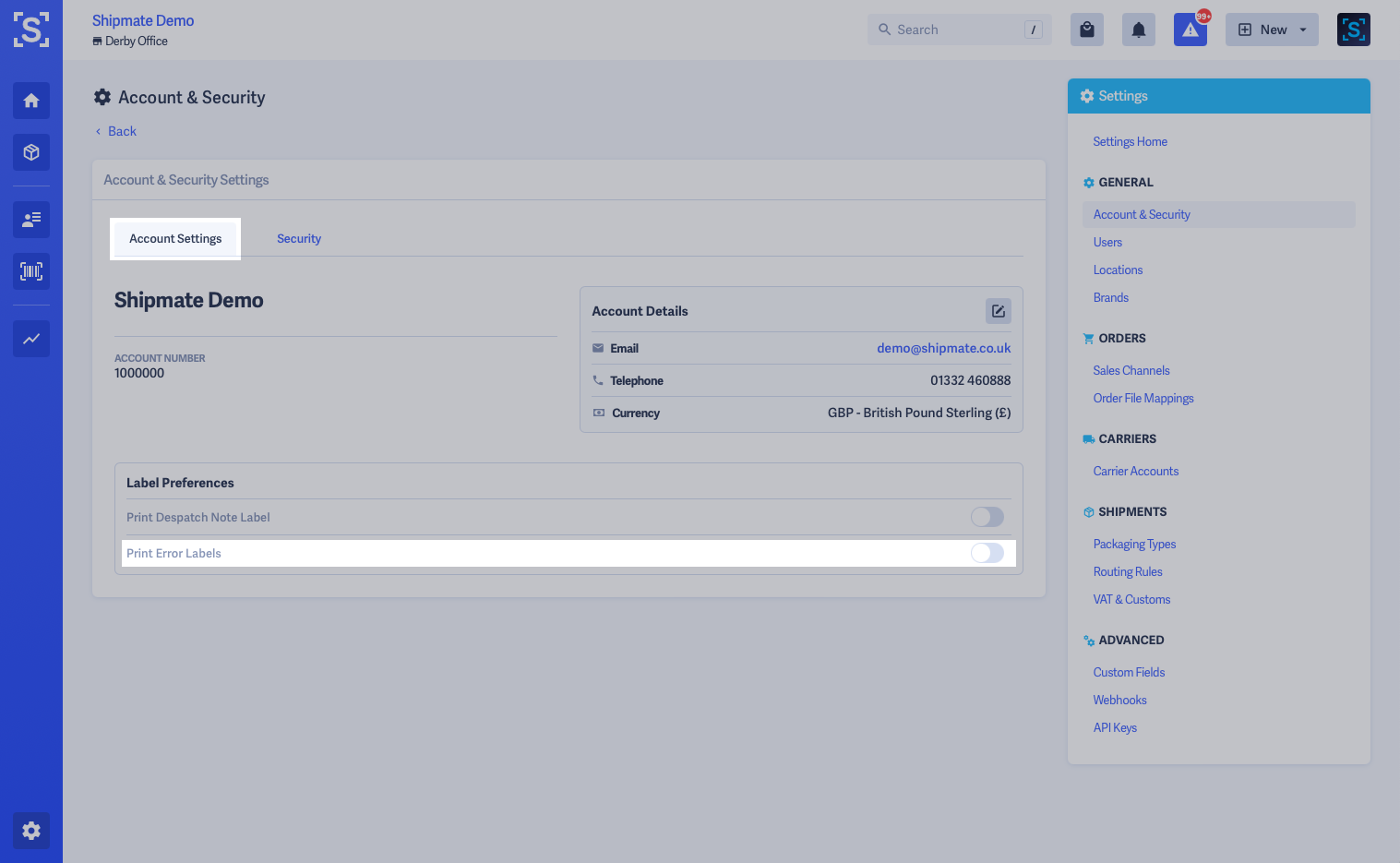Open API Keys settings
The height and width of the screenshot is (863, 1400).
[1115, 727]
